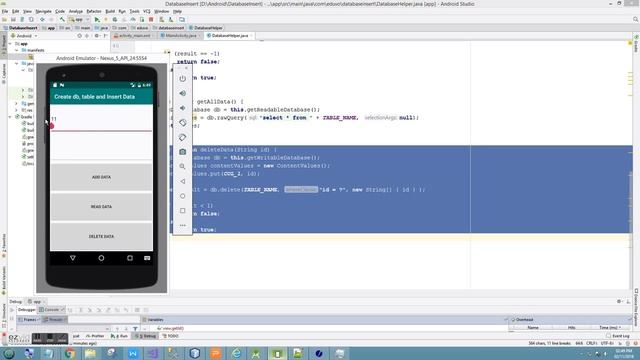Image resolution: width=640 pixels, height=360 pixels.
Task: Click the green Run app button
Action: coord(97,20)
